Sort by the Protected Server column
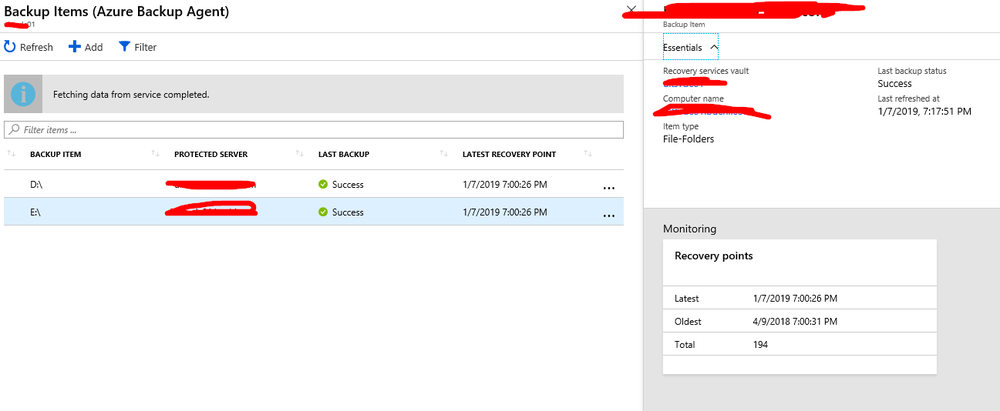Viewport: 1000px width, 411px height. pyautogui.click(x=210, y=154)
